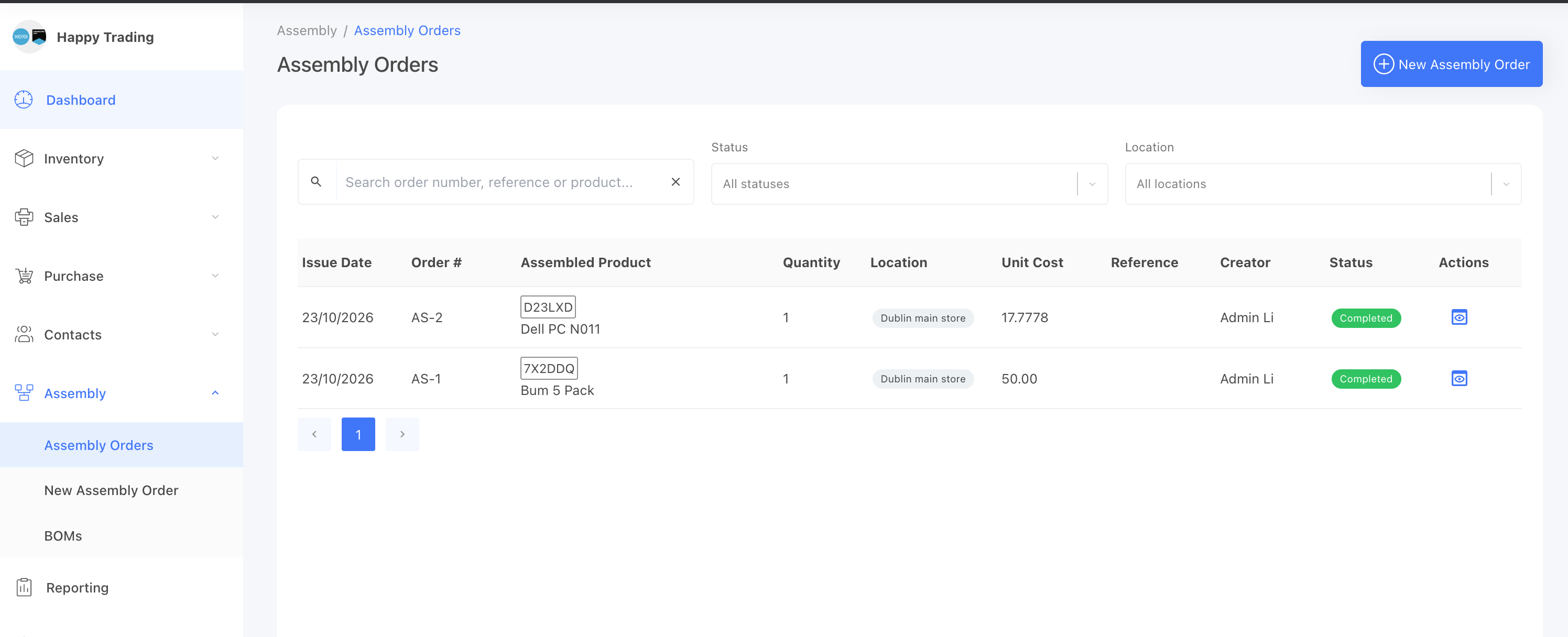Clear the search field with X
1568x637 pixels.
coord(676,181)
